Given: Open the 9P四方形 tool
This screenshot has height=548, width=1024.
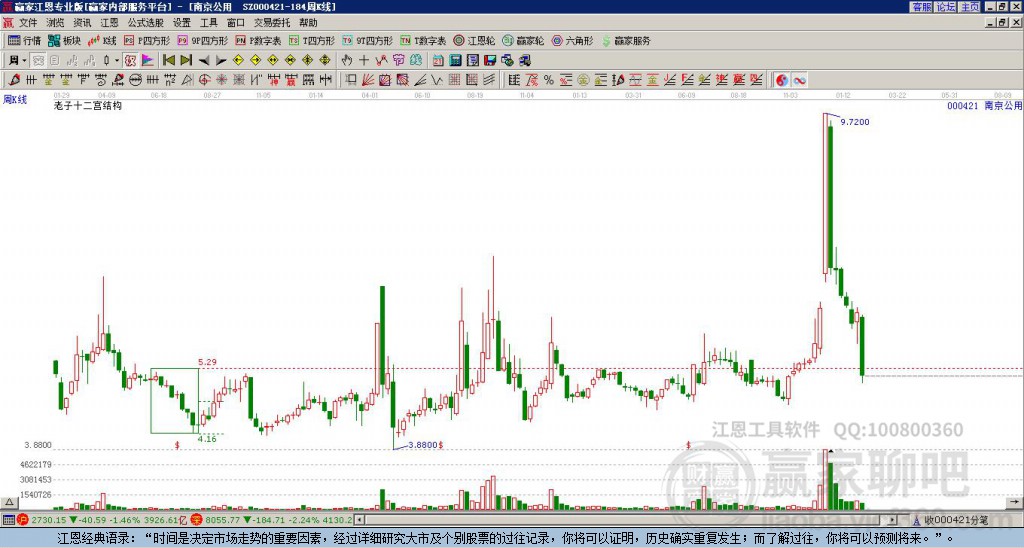Looking at the screenshot, I should (x=202, y=40).
